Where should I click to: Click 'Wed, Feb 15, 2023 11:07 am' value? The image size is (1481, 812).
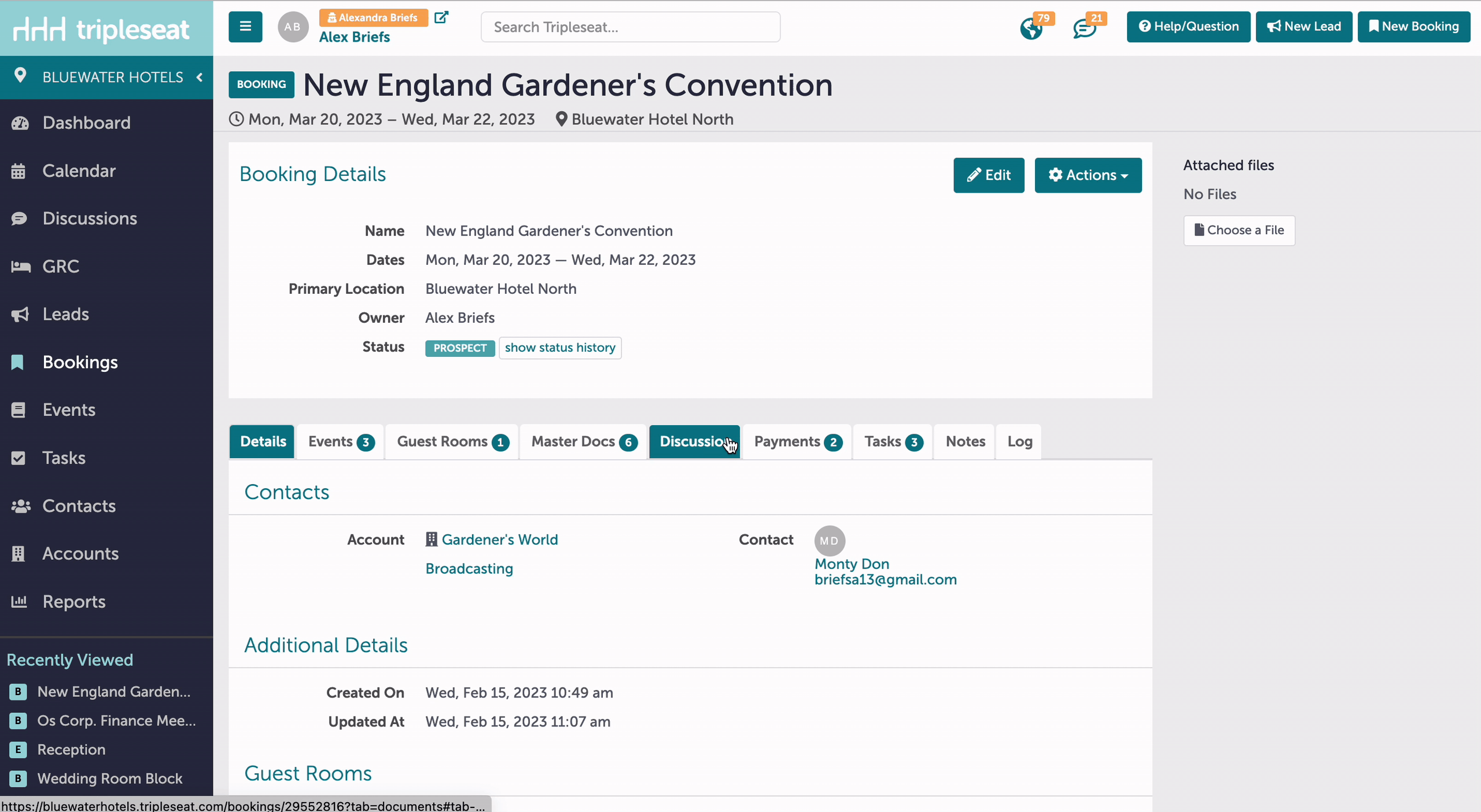[518, 722]
